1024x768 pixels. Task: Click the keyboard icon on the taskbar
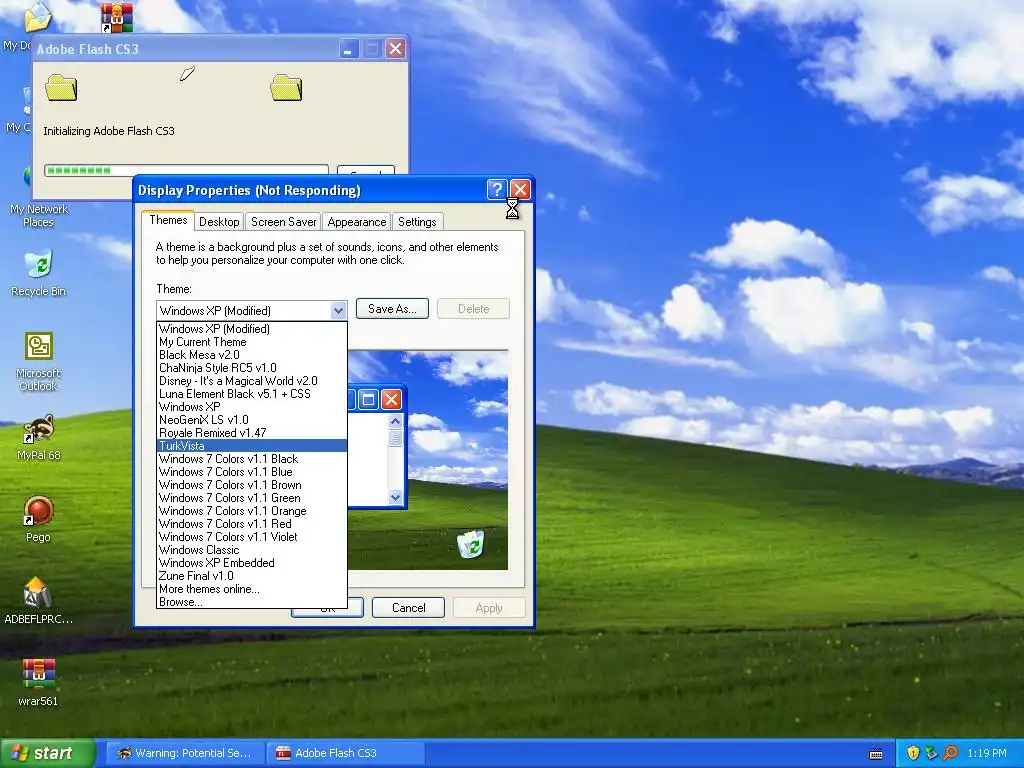click(876, 754)
